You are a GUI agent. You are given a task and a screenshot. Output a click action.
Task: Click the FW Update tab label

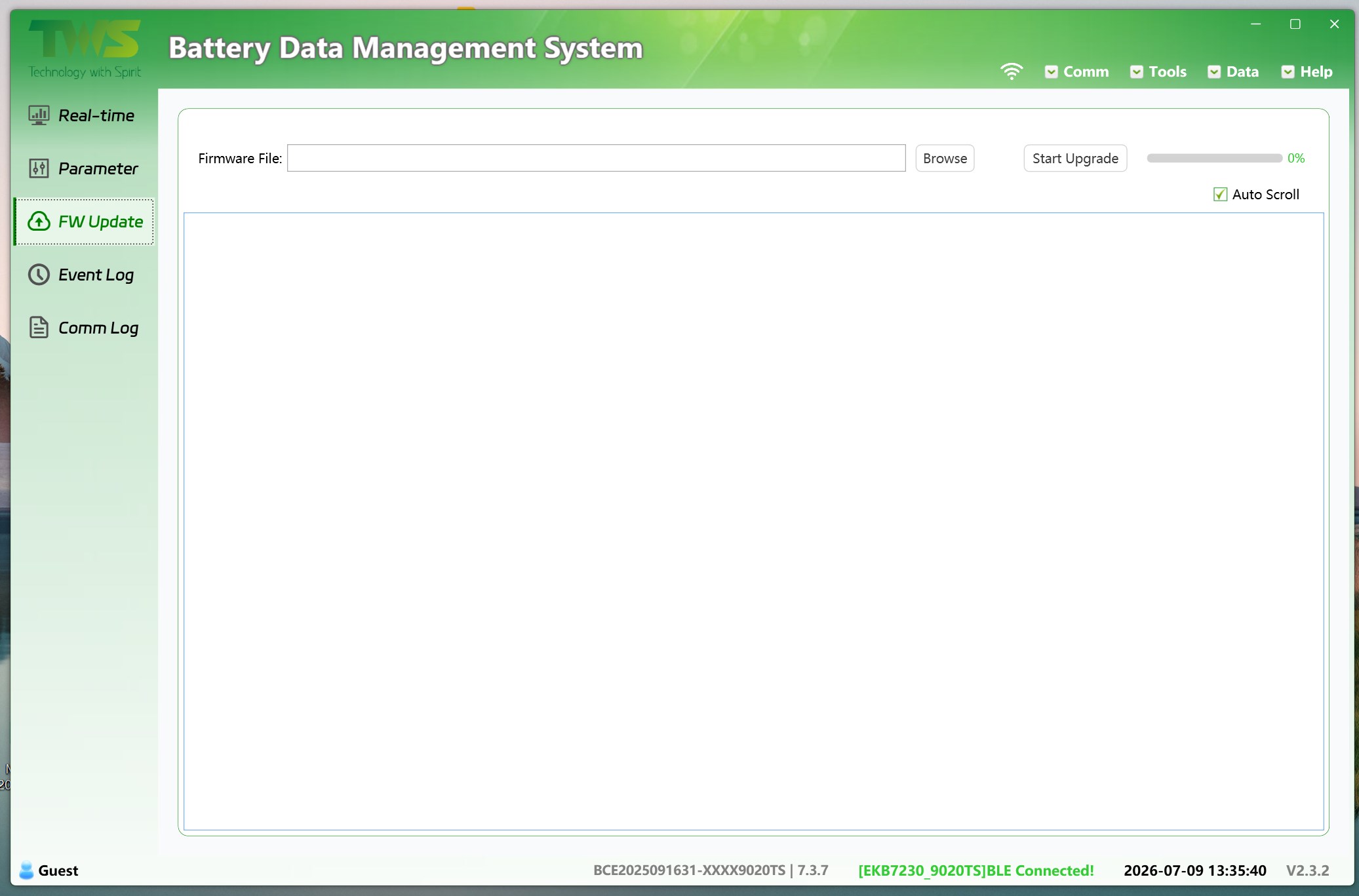pos(100,222)
